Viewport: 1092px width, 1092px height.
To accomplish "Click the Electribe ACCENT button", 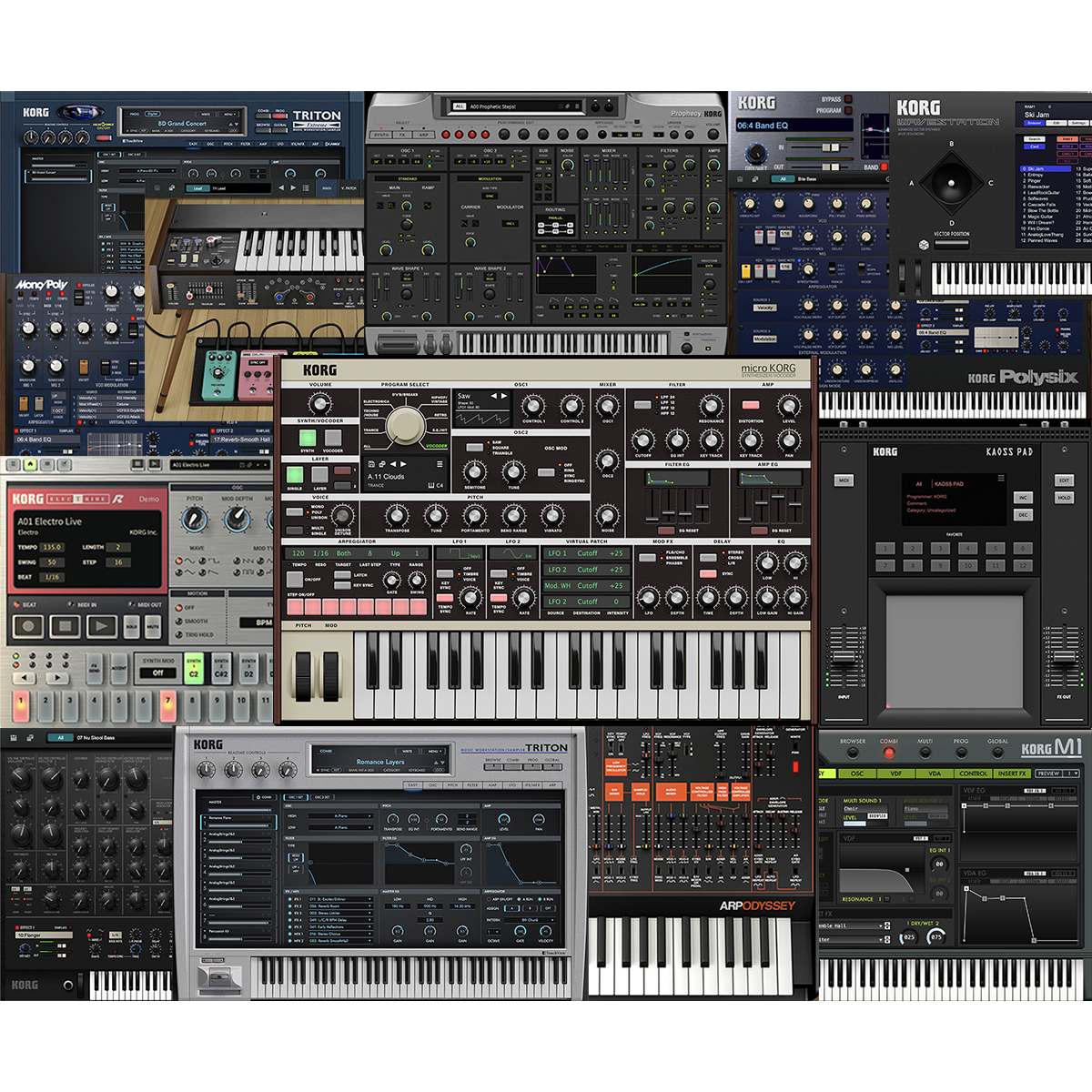I will pyautogui.click(x=119, y=667).
